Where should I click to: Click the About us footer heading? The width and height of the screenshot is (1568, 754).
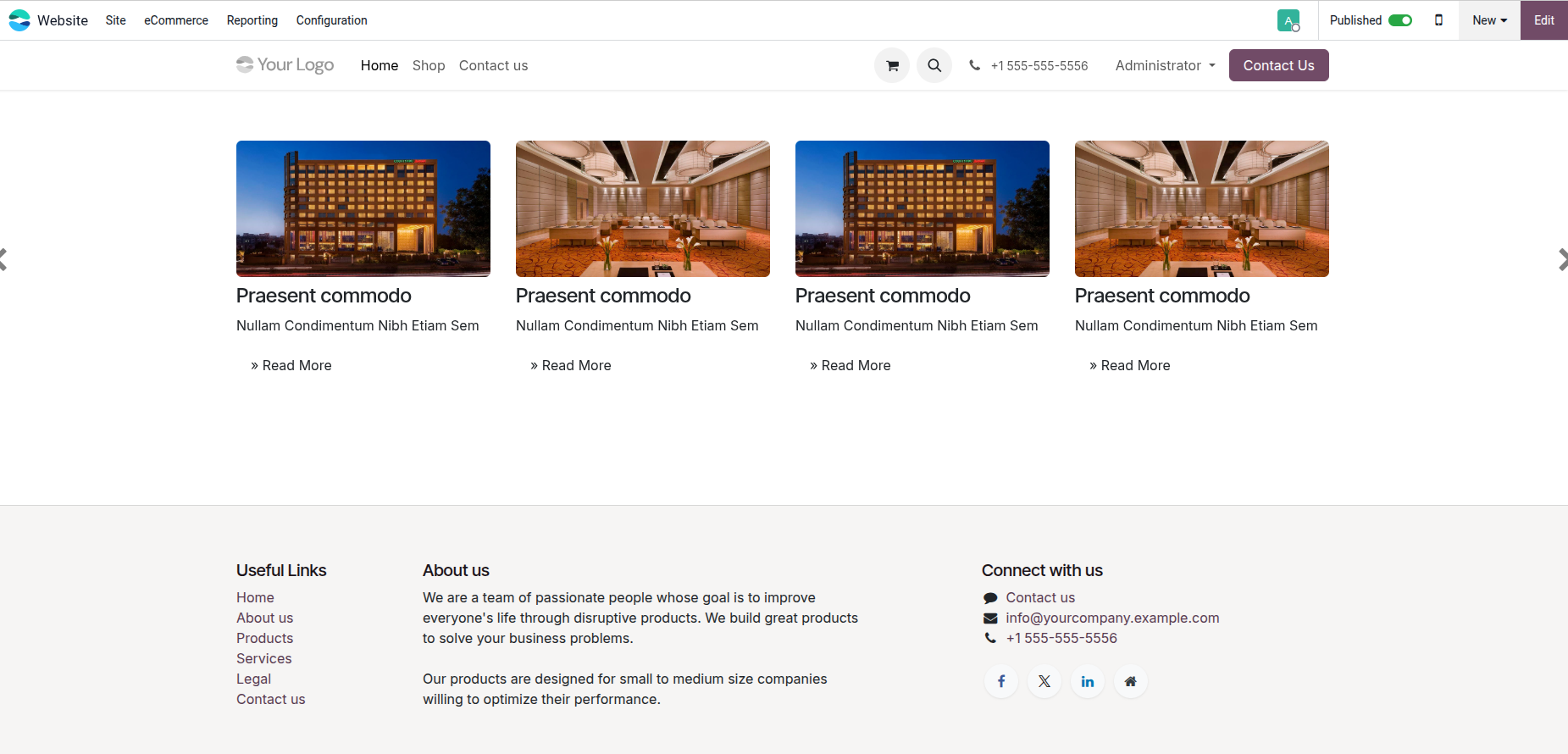pos(456,570)
